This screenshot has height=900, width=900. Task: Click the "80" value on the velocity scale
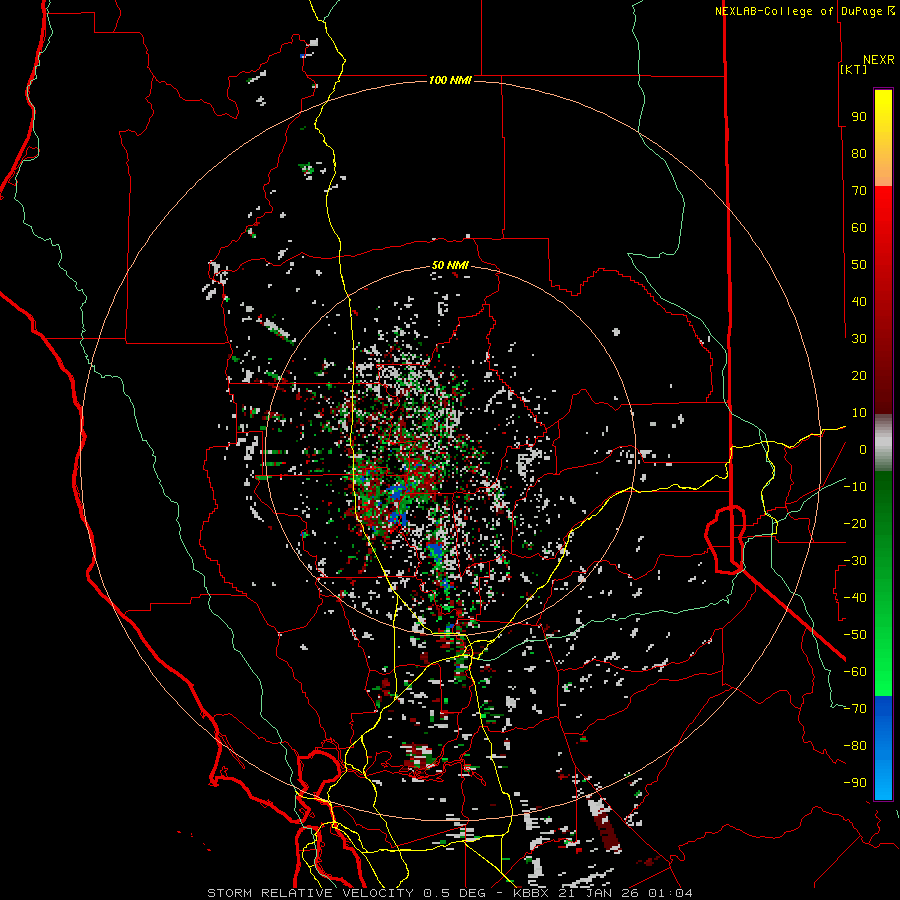coord(859,153)
